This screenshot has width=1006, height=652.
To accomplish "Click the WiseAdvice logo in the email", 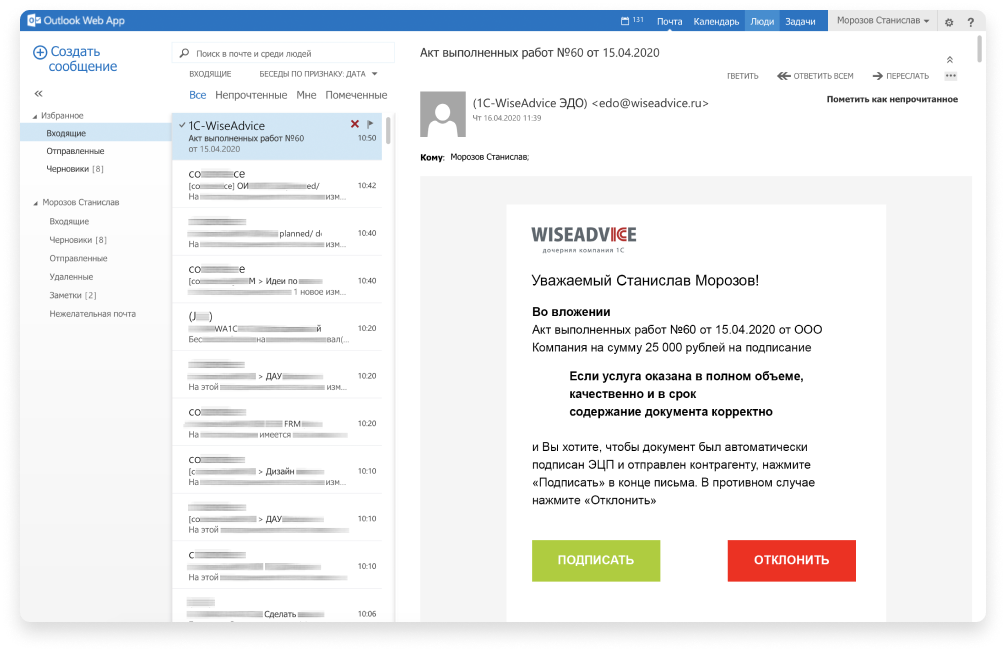I will (x=584, y=239).
